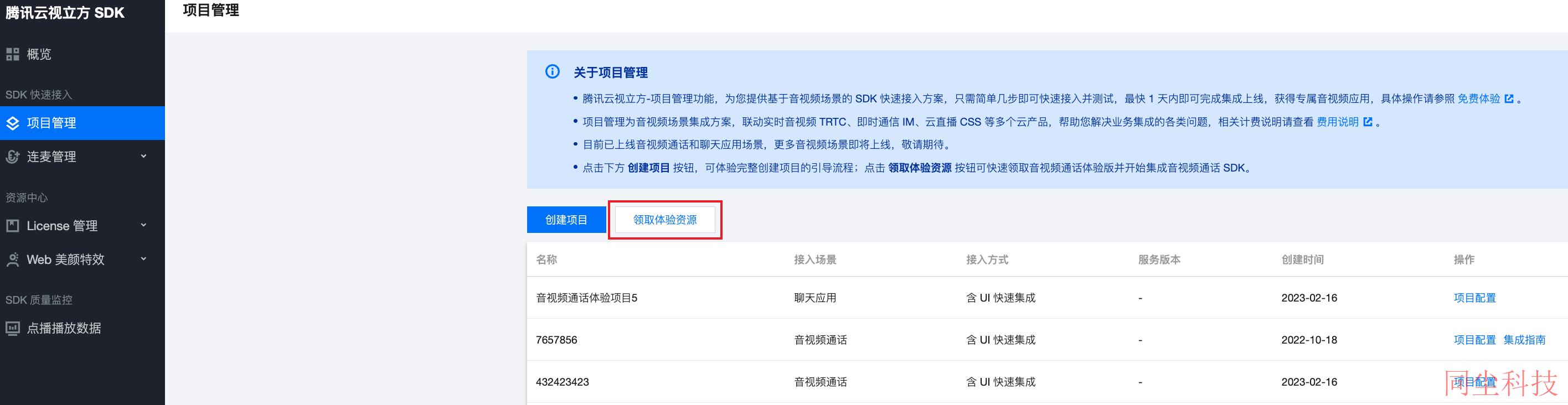Select 项目管理 sidebar menu item
The height and width of the screenshot is (405, 1568).
82,123
